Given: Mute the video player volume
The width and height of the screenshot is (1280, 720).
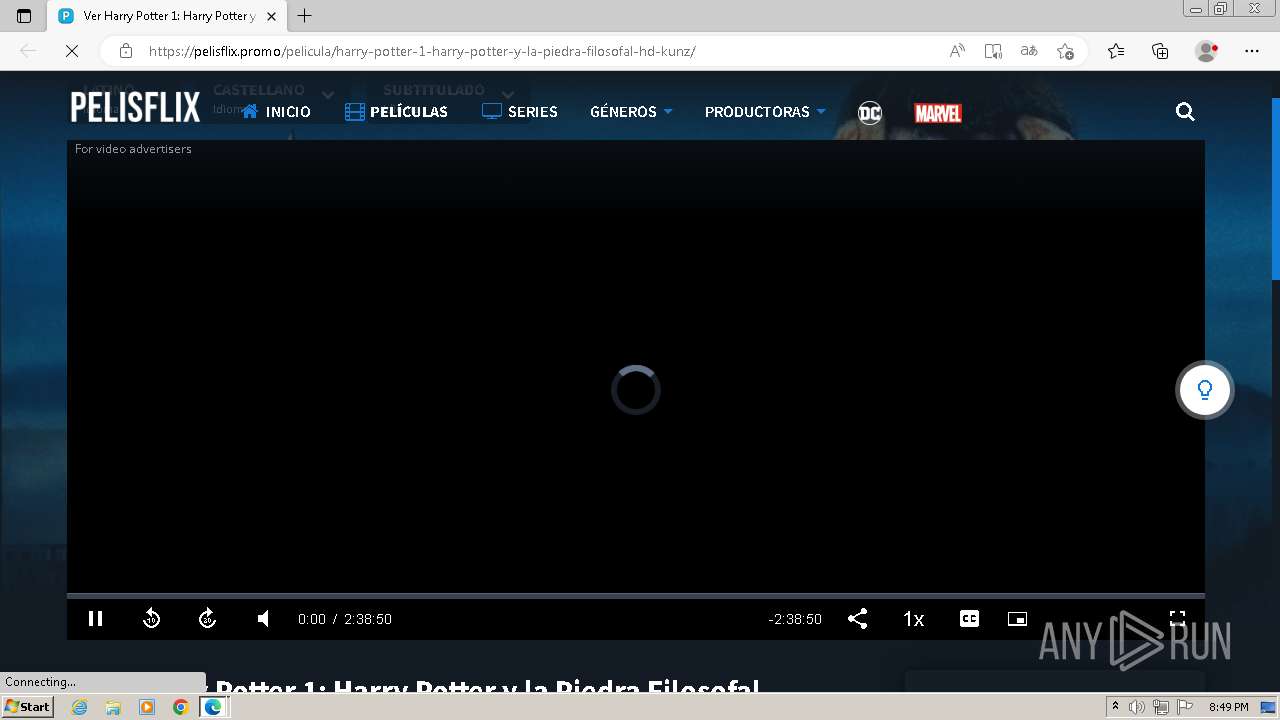Looking at the screenshot, I should tap(263, 619).
